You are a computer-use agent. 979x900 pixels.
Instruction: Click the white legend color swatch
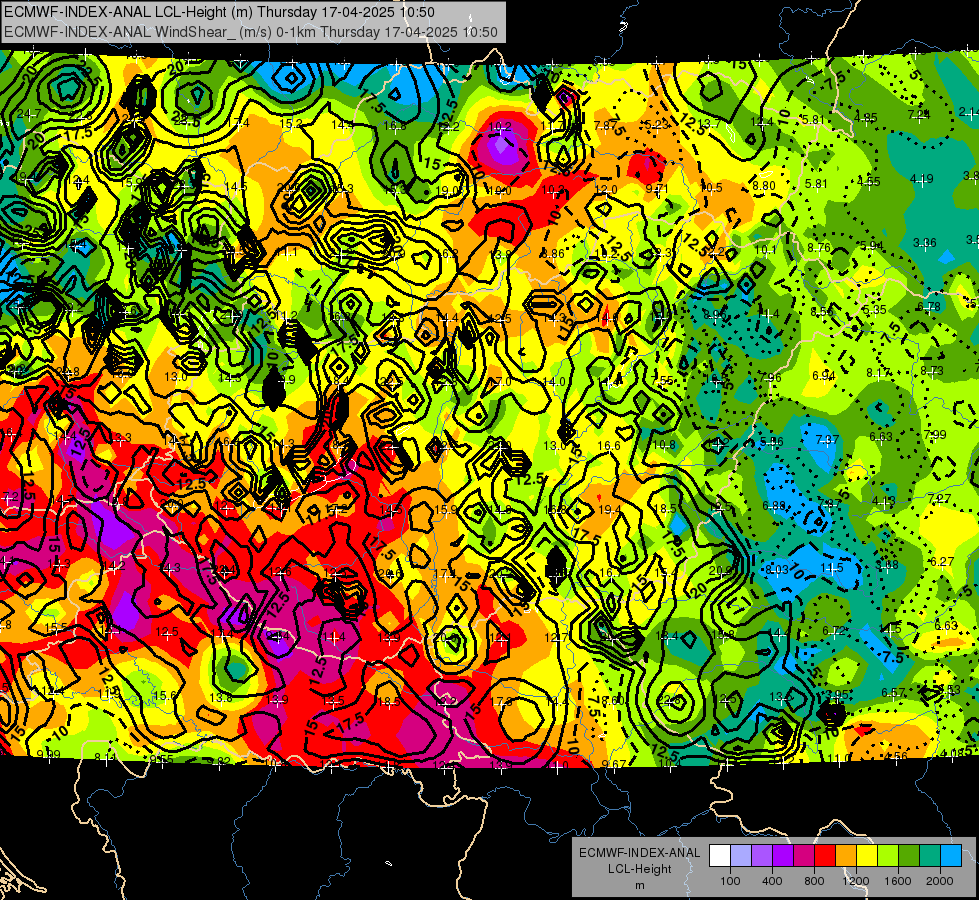click(720, 856)
